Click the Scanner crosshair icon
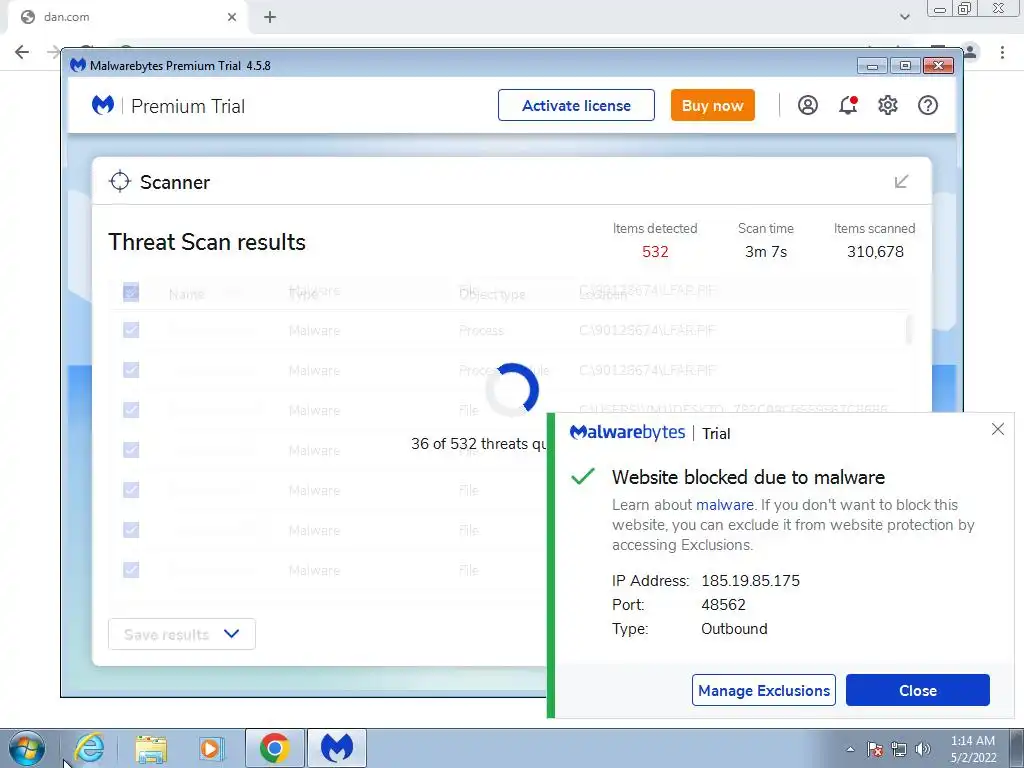This screenshot has width=1024, height=768. click(120, 182)
